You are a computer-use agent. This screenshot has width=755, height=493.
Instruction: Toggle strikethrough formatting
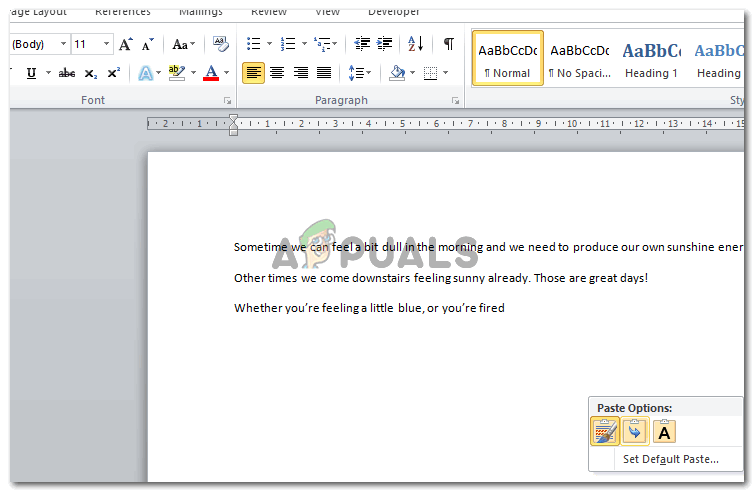(67, 73)
